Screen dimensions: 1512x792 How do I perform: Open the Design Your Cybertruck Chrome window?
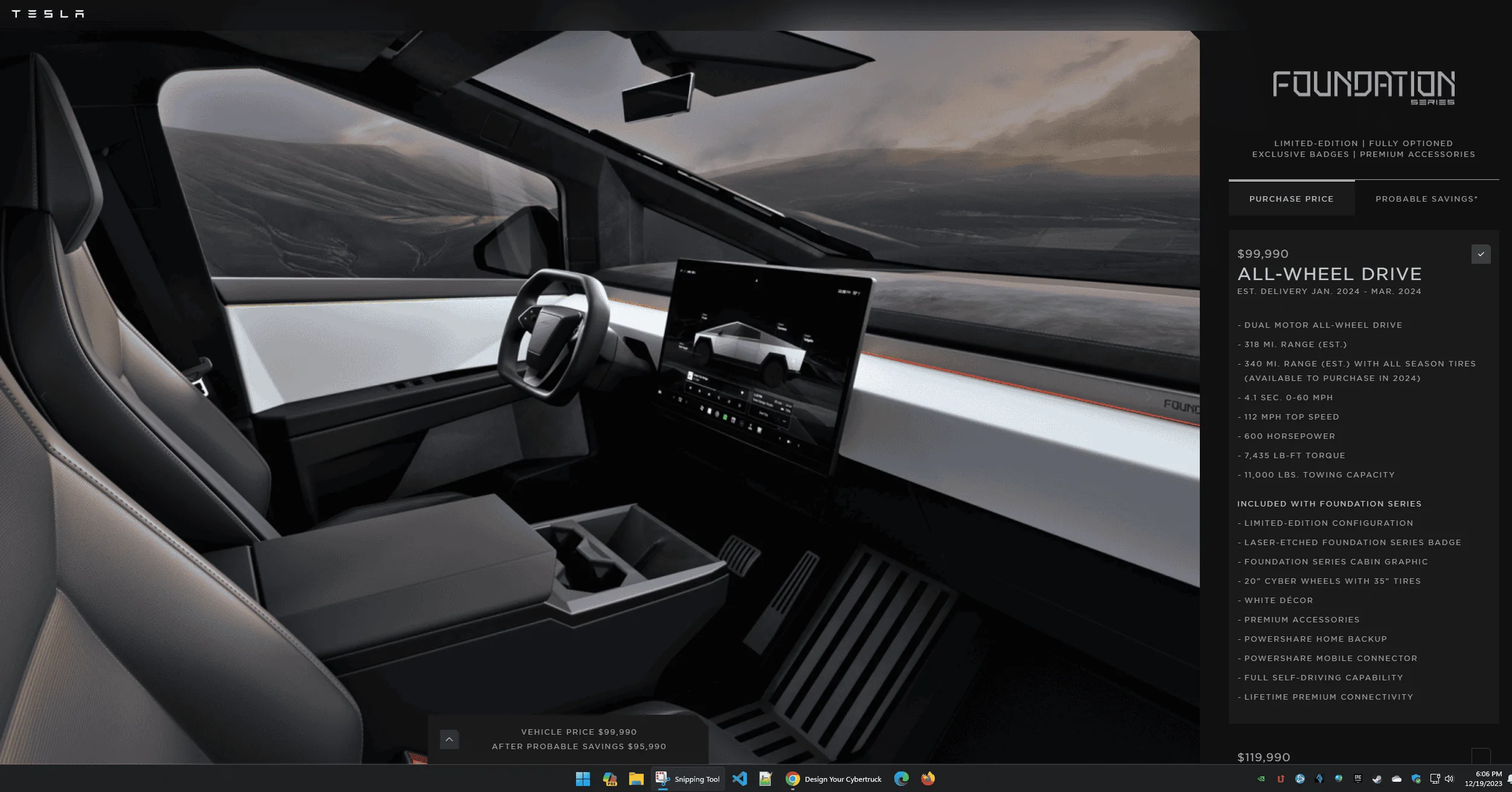834,779
